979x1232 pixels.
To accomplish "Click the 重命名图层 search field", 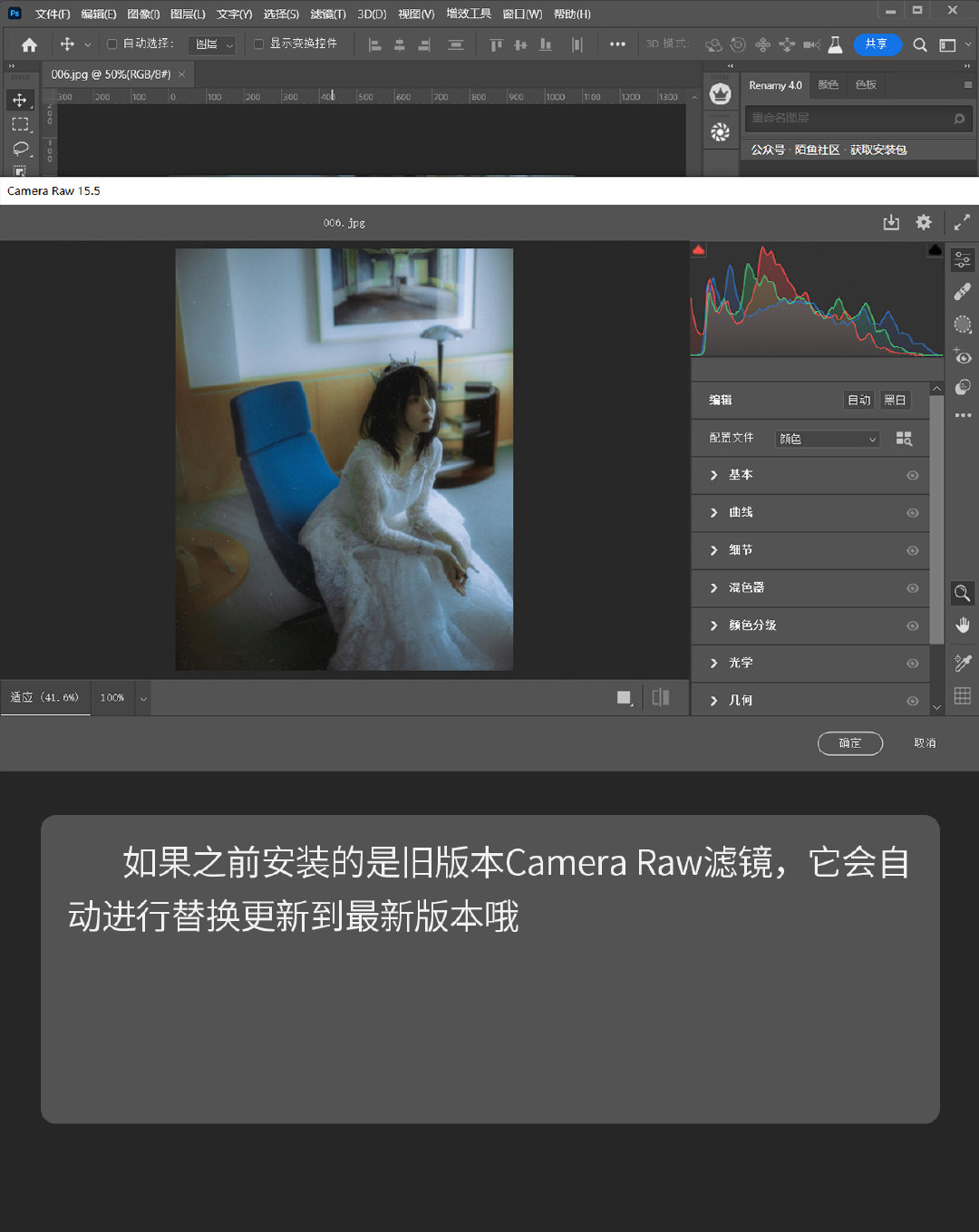I will tap(858, 119).
